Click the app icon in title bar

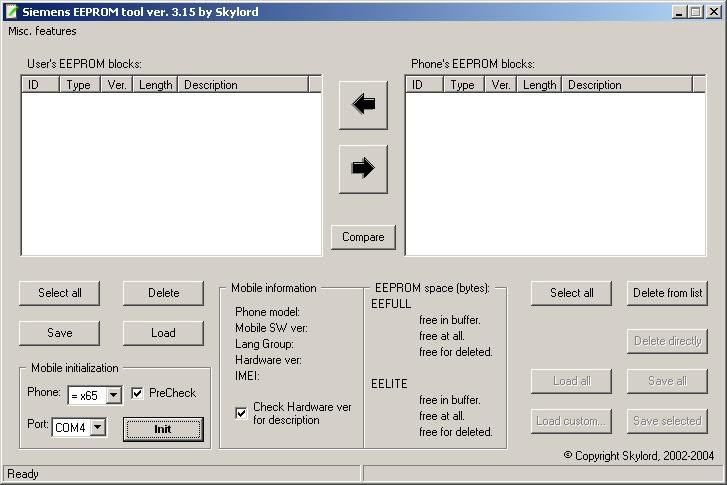(11, 12)
